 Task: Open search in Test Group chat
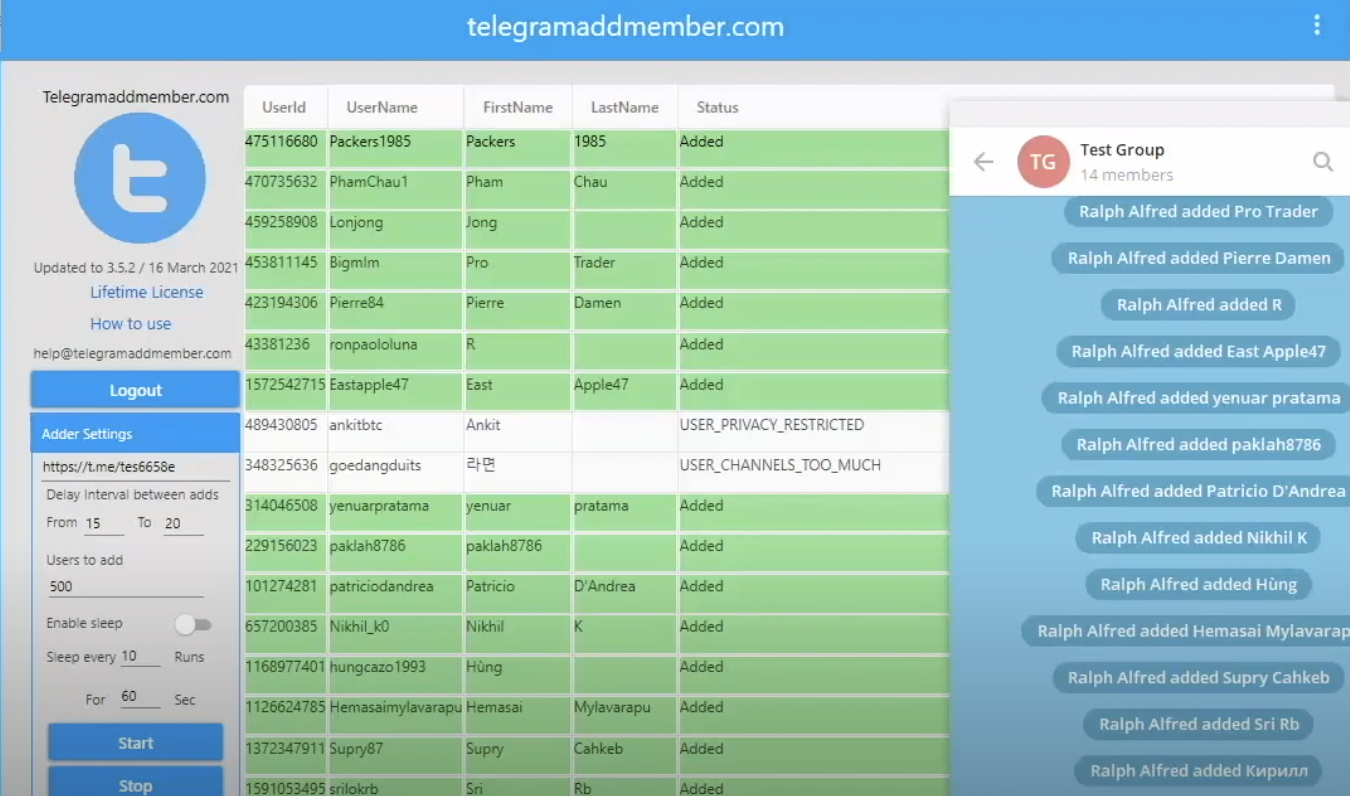1322,161
